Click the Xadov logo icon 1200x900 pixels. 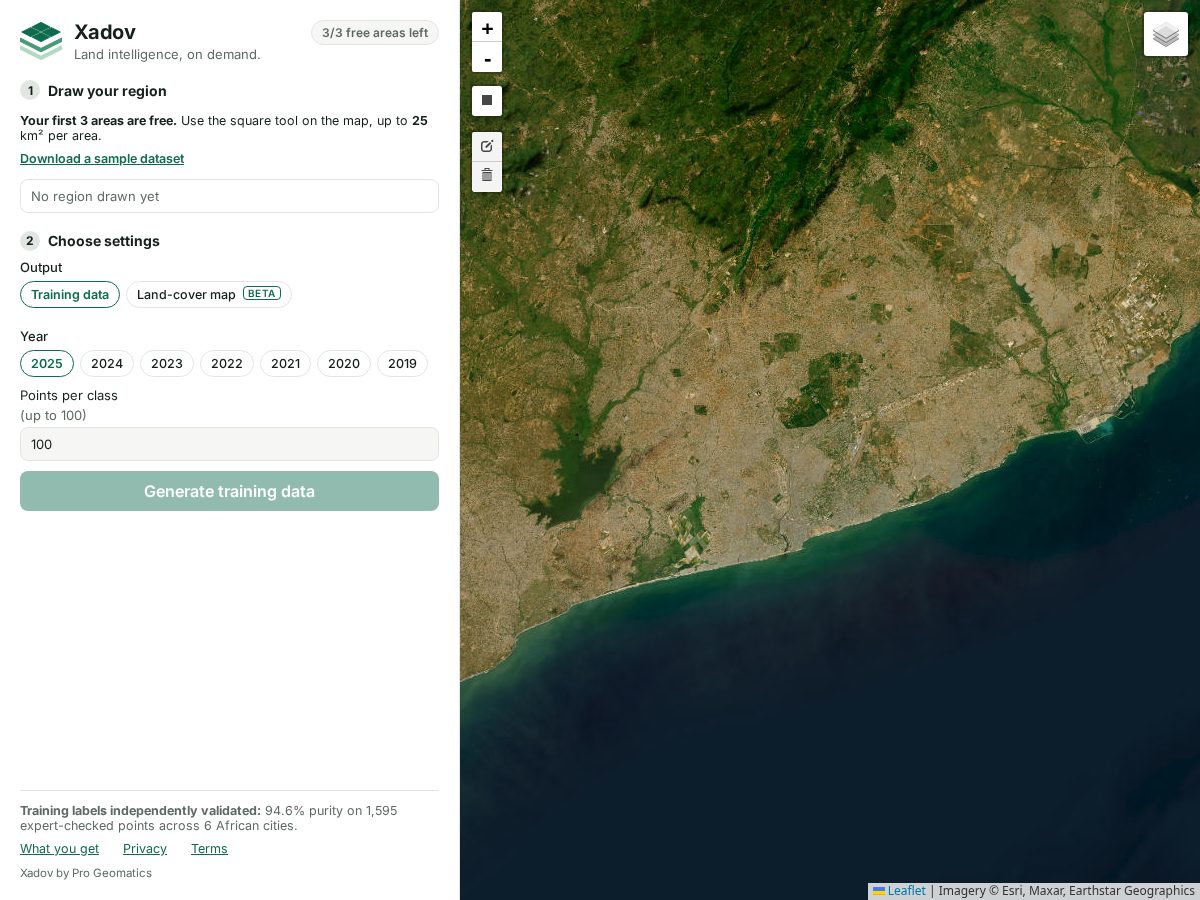click(x=41, y=41)
